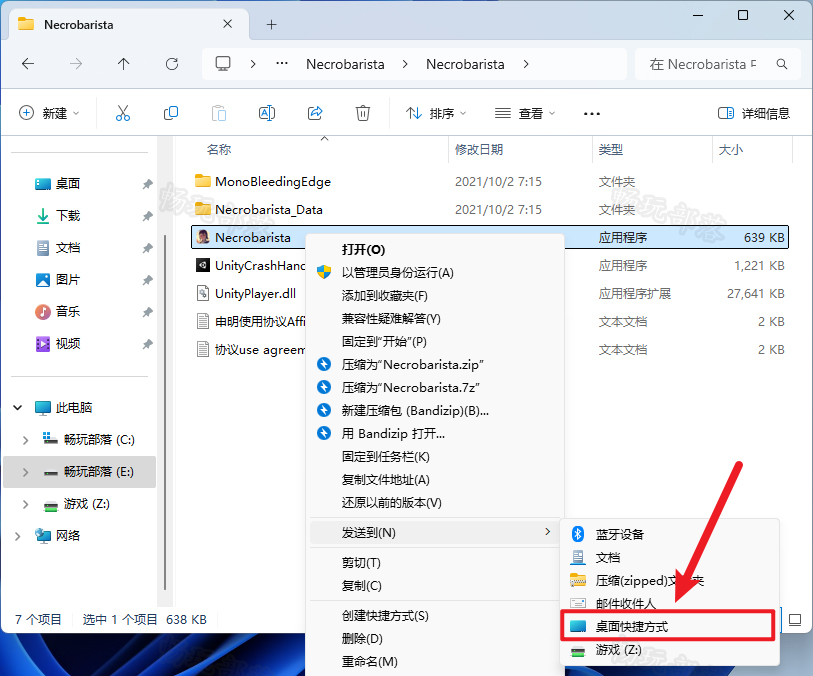Open the 排序 sort dropdown
This screenshot has width=813, height=676.
click(436, 113)
